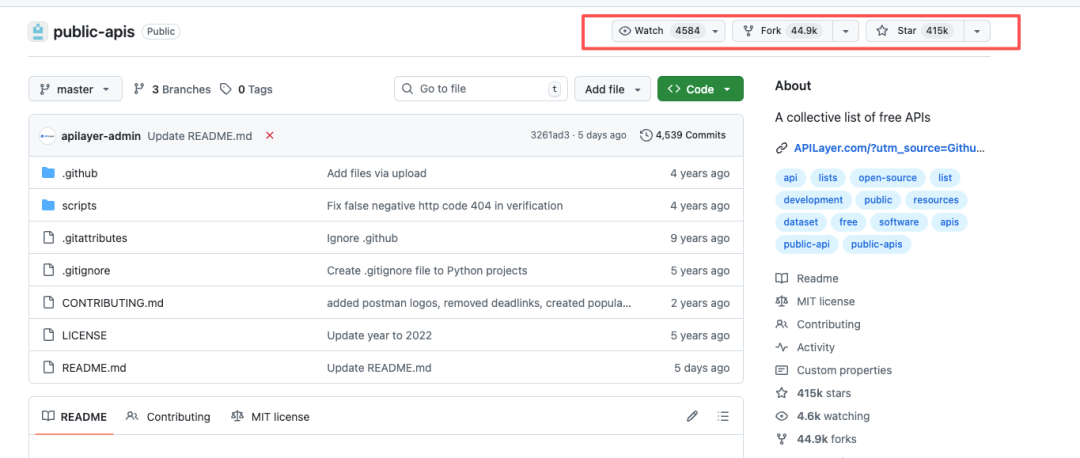Click the resources topic tag
1080x458 pixels.
pyautogui.click(x=936, y=200)
